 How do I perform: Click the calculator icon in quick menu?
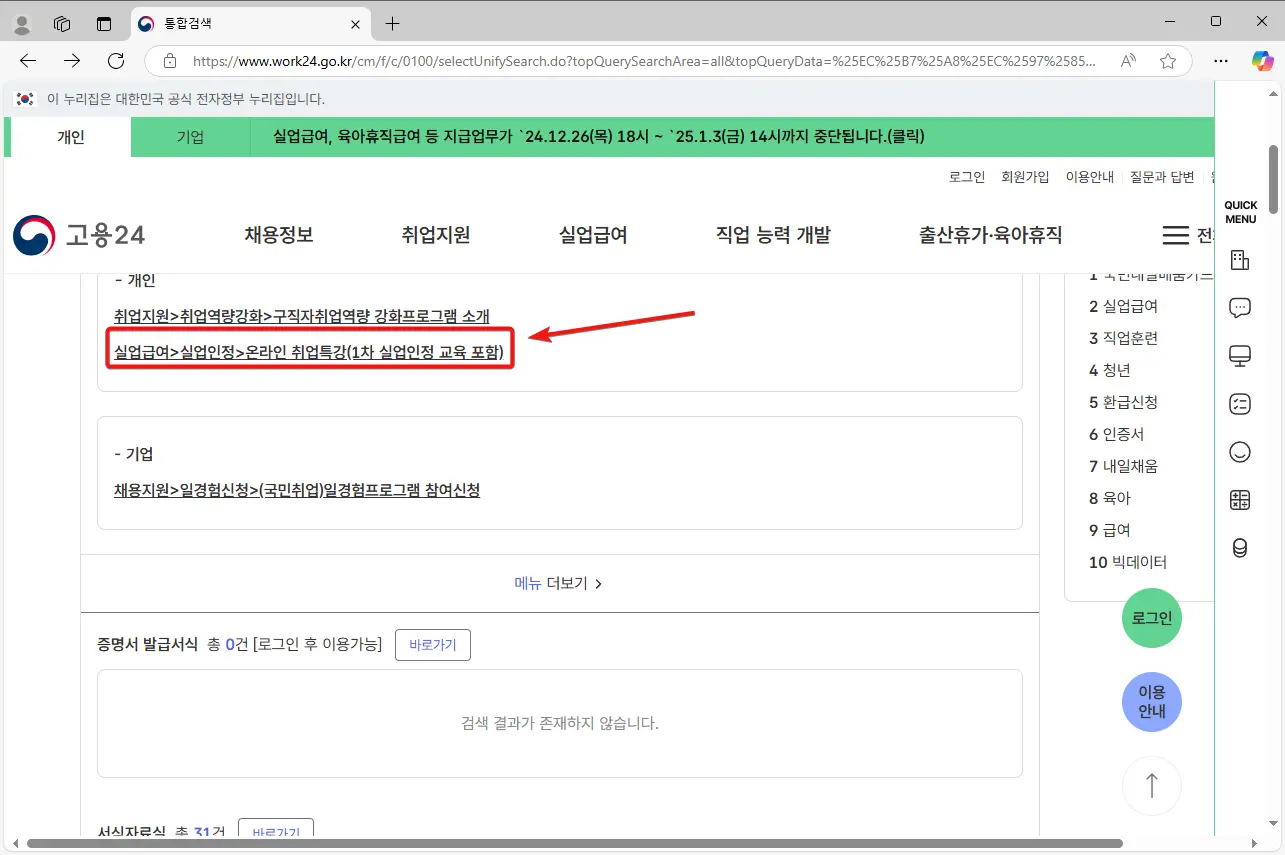coord(1240,500)
